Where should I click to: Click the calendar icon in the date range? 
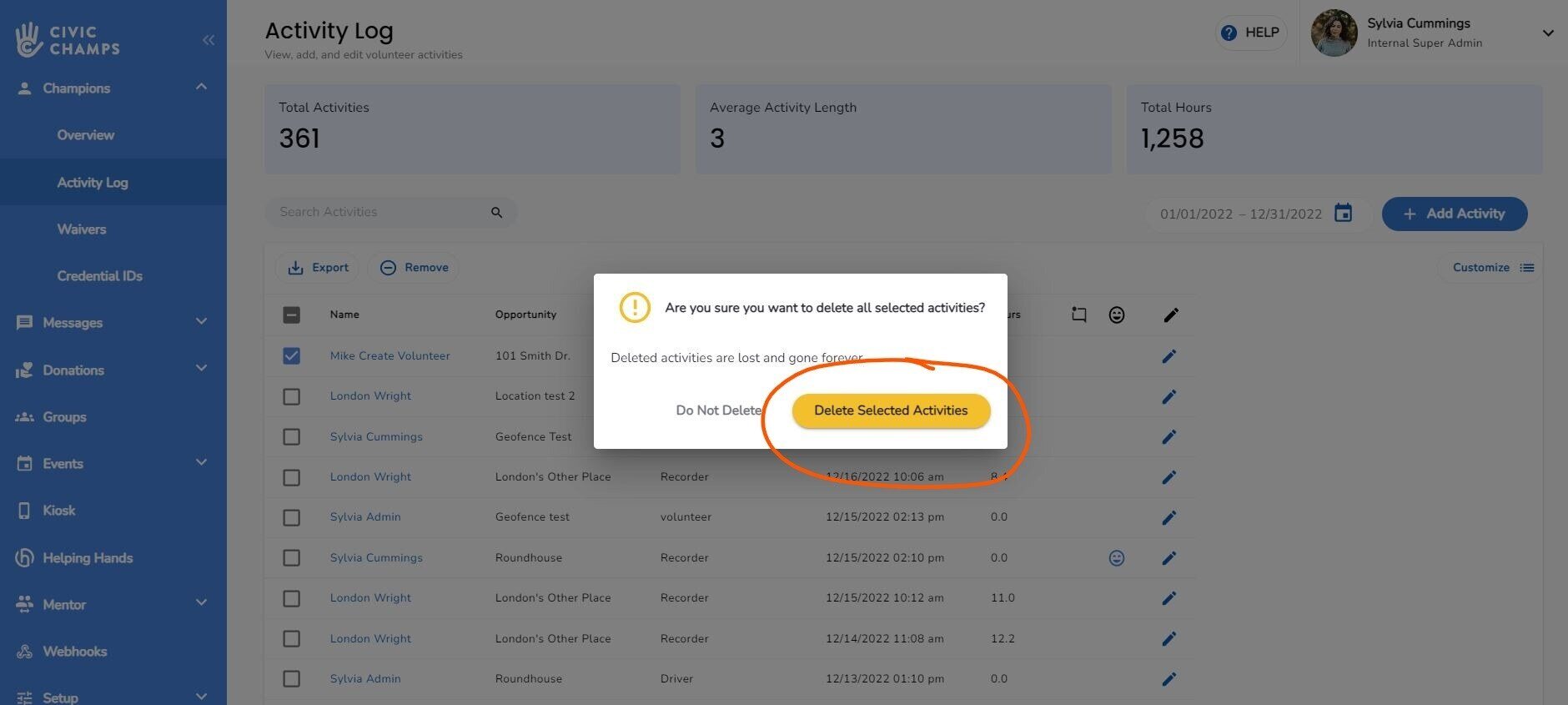(x=1343, y=214)
